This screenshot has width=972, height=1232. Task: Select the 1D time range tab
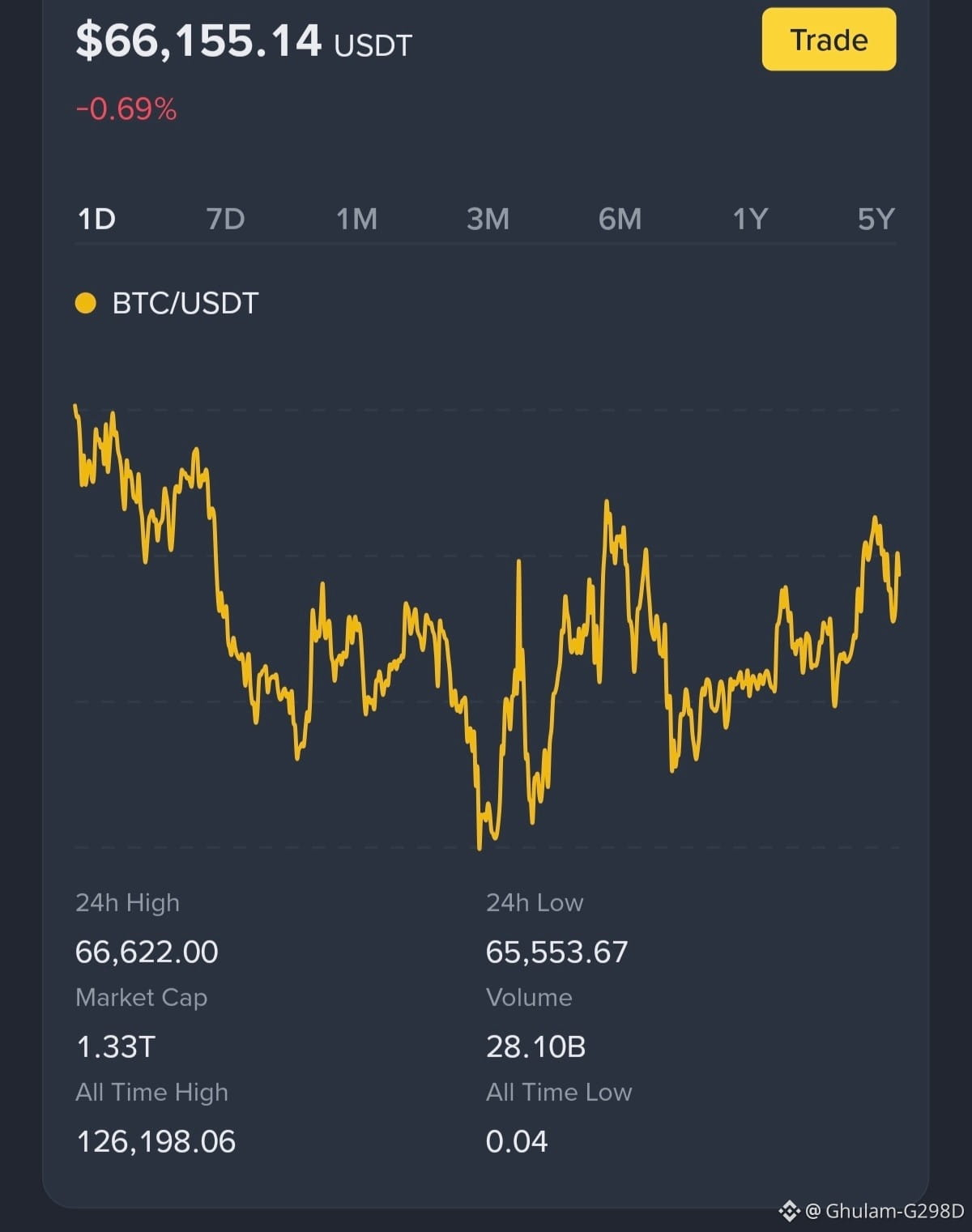click(x=96, y=219)
